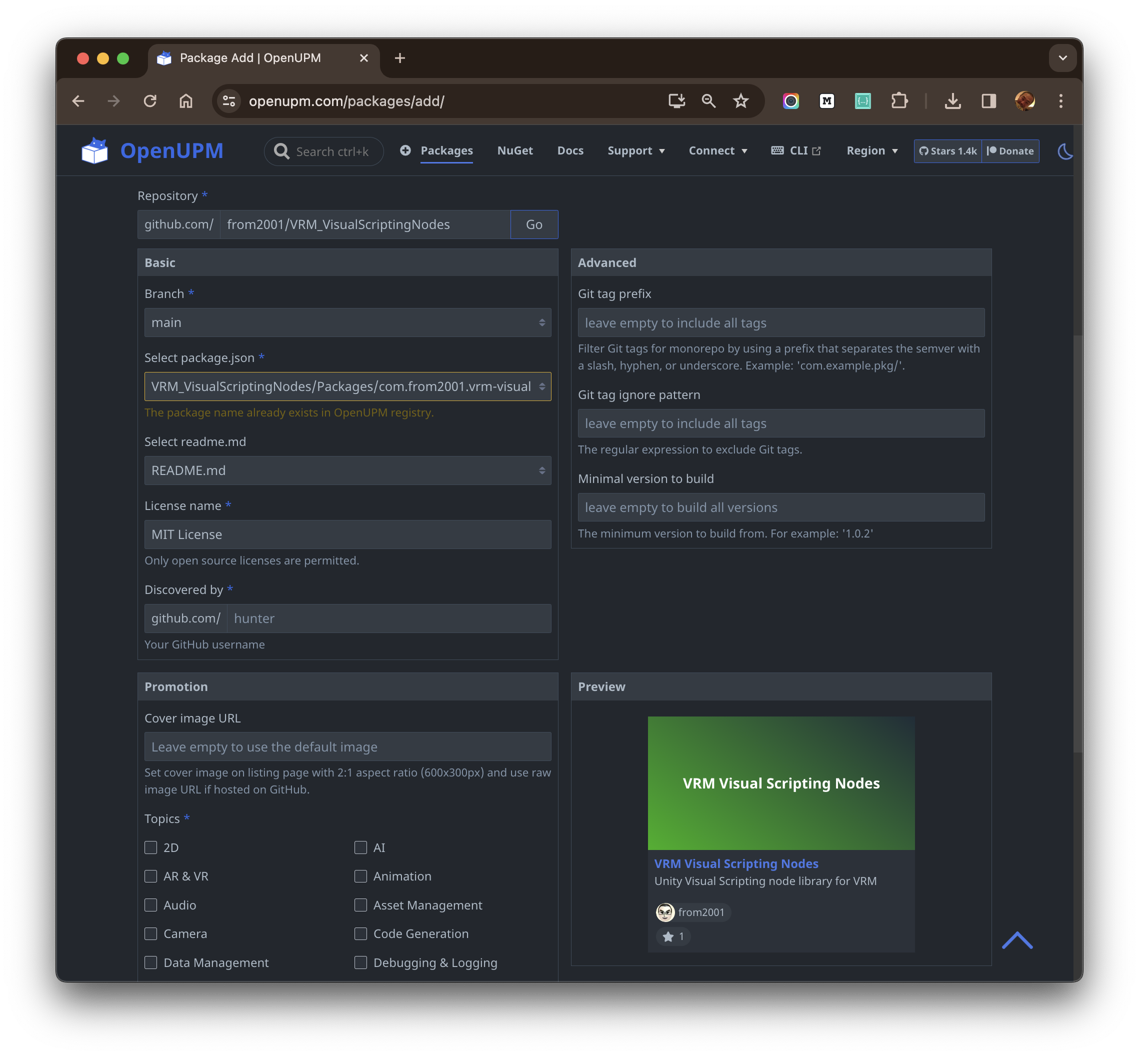Toggle dark mode moon icon
1139x1056 pixels.
[1064, 151]
